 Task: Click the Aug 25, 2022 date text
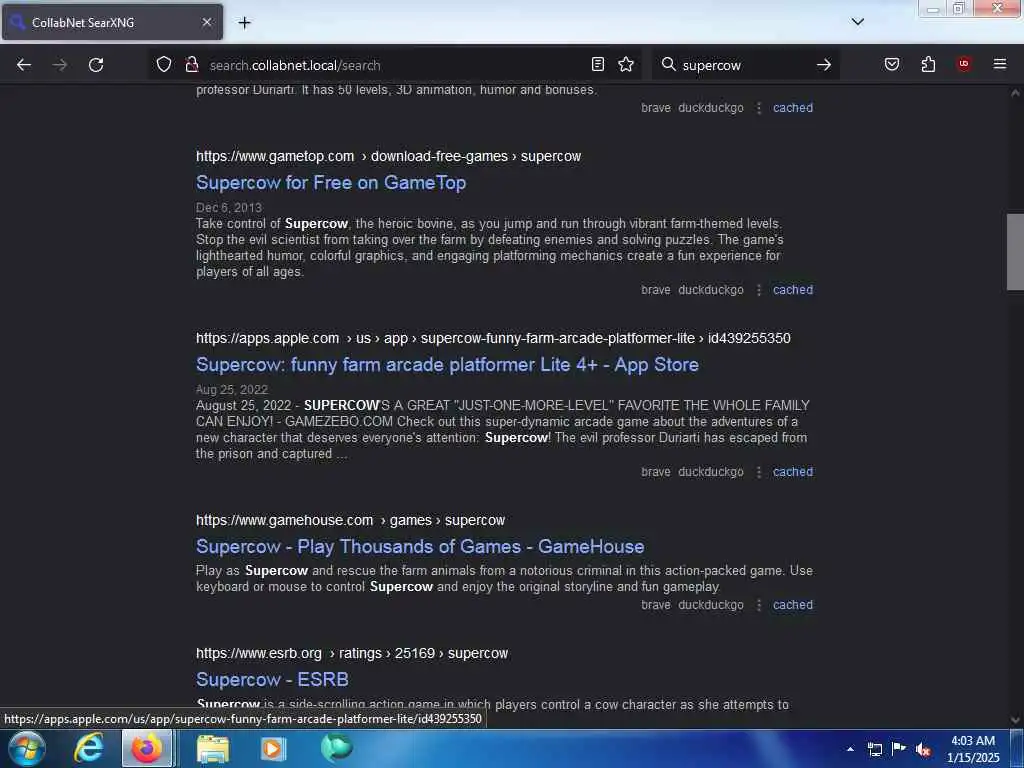(x=232, y=390)
